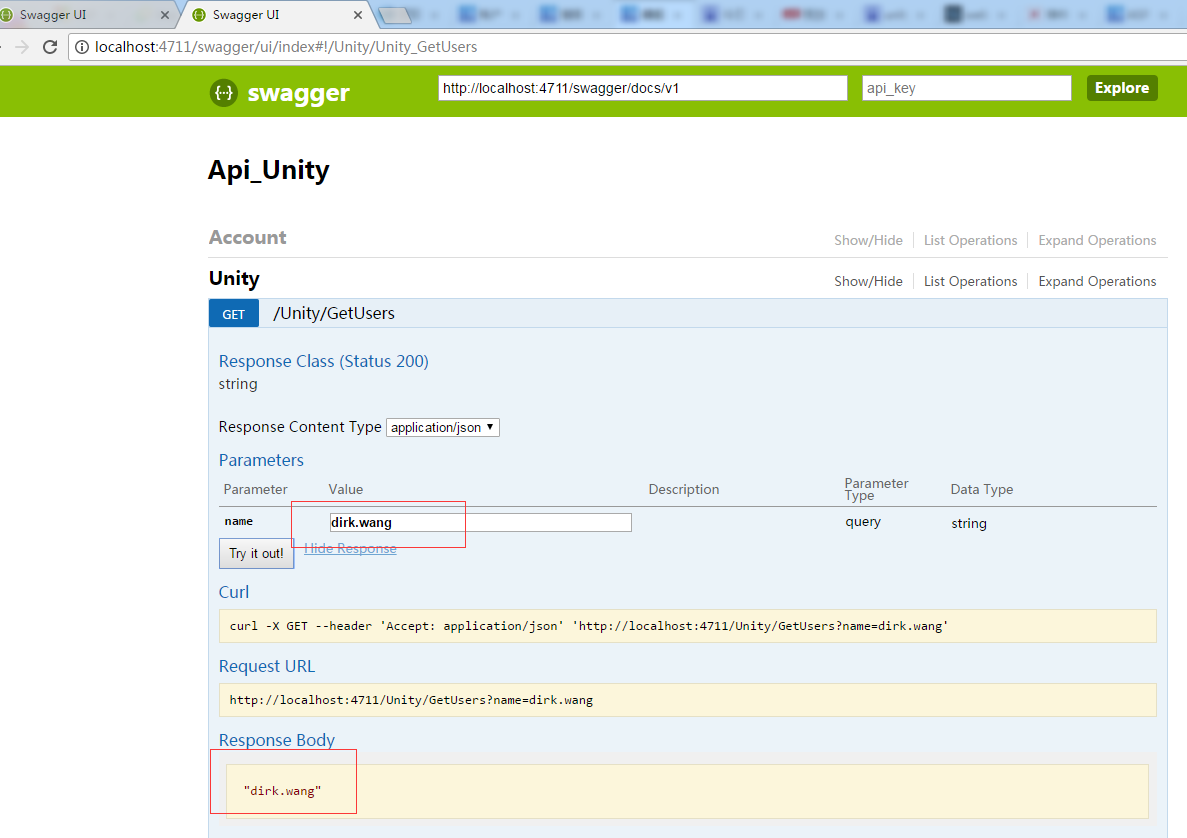Click Expand Operations for Account
The width and height of the screenshot is (1187, 838).
tap(1097, 240)
